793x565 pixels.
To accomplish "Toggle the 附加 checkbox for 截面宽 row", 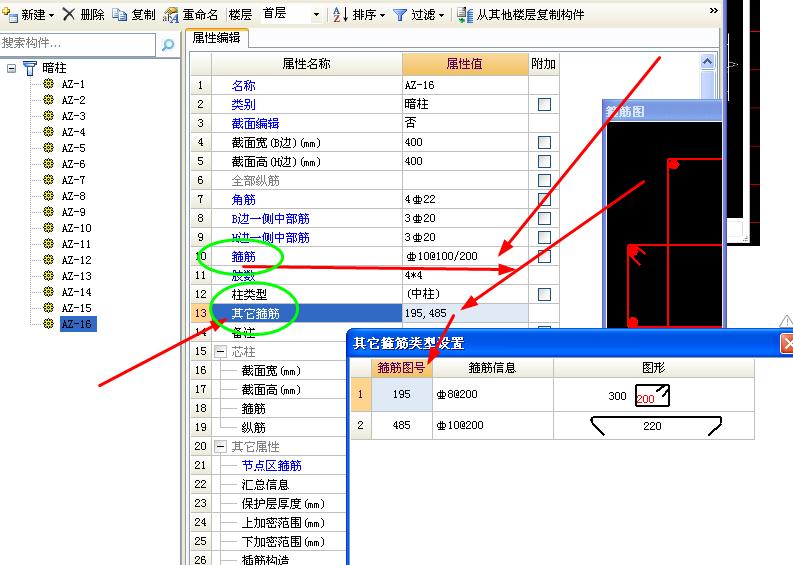I will click(544, 143).
